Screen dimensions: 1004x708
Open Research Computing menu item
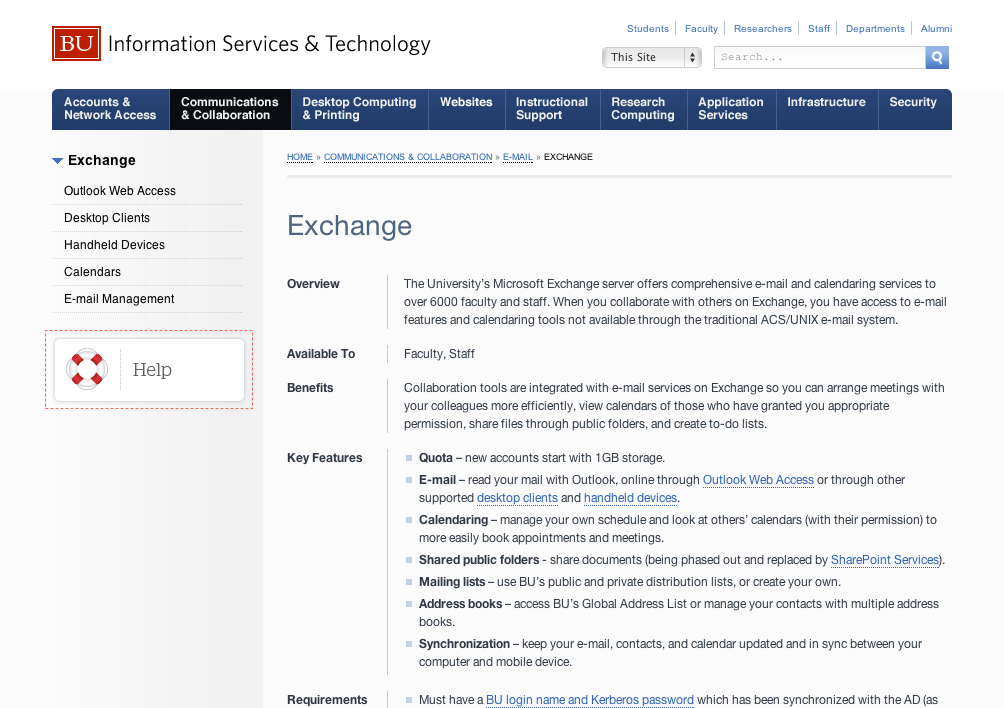coord(642,109)
